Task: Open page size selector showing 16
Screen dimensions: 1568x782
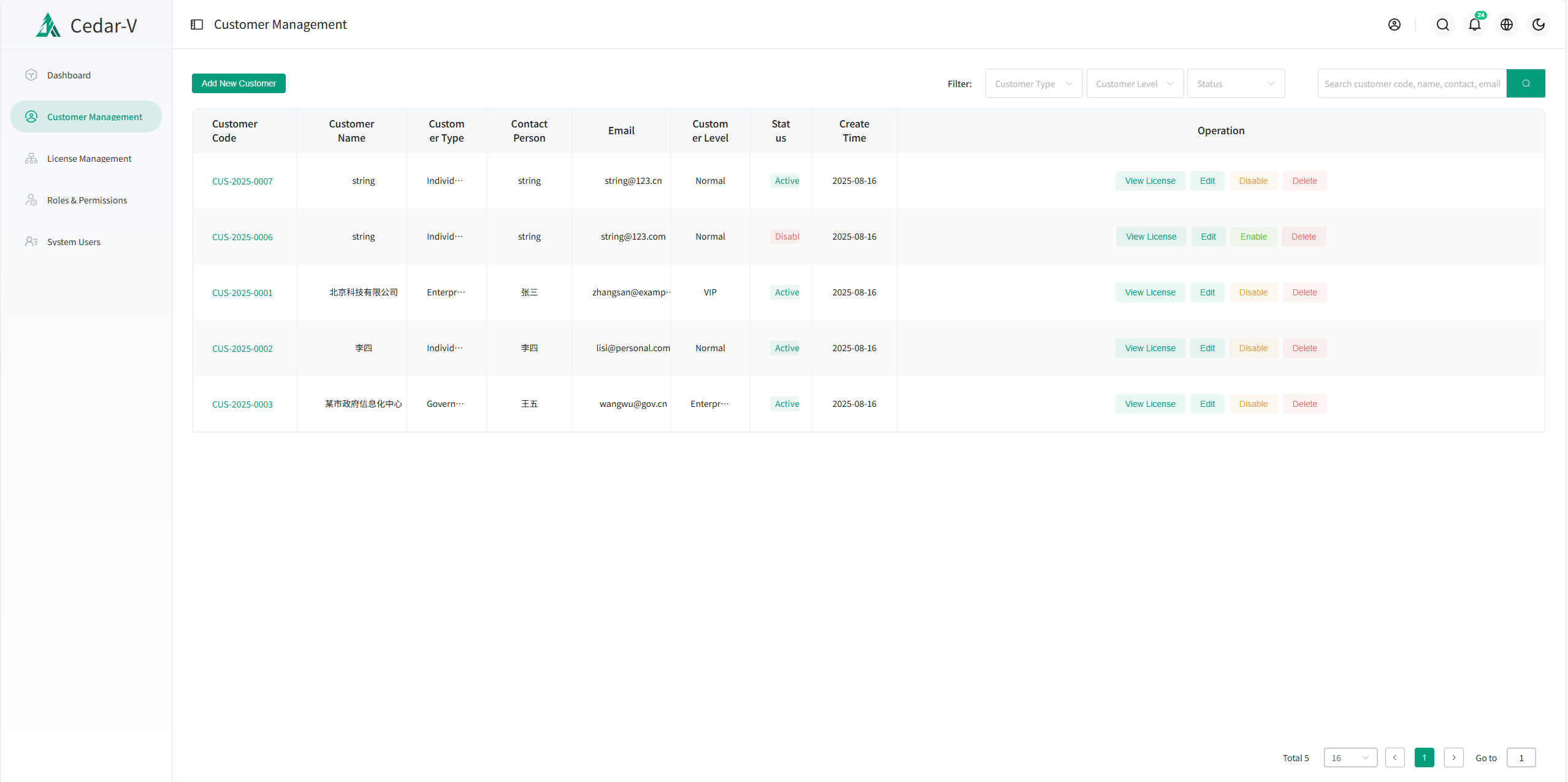Action: (x=1350, y=757)
